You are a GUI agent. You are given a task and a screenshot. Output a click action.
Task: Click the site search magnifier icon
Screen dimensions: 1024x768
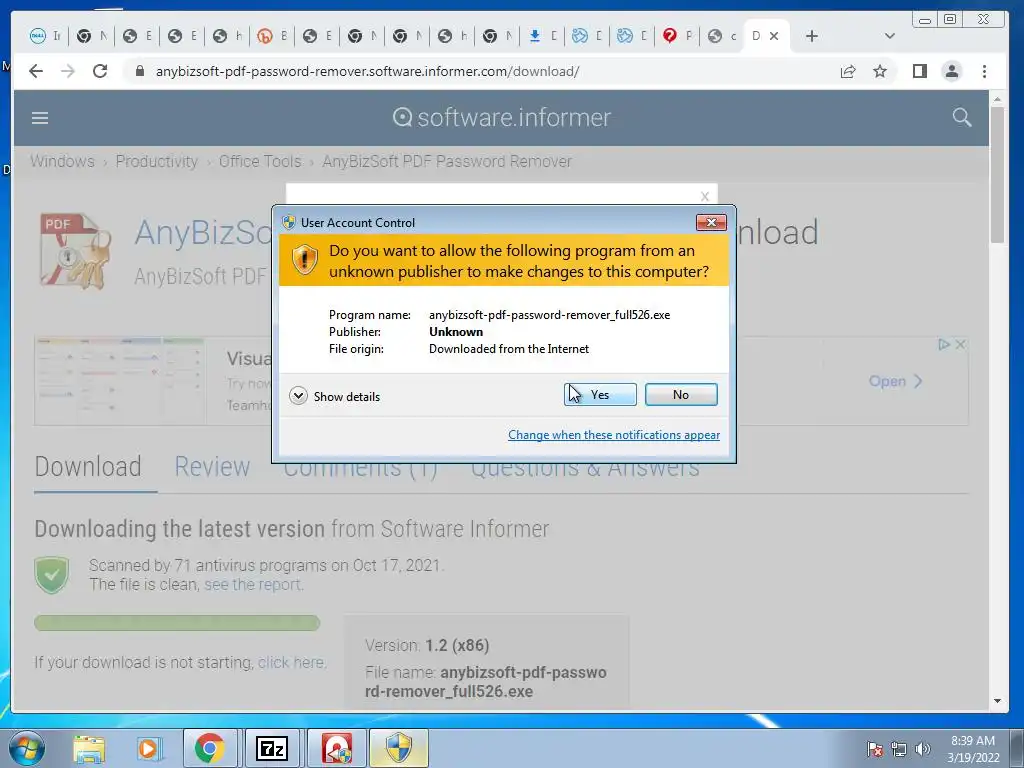point(961,118)
